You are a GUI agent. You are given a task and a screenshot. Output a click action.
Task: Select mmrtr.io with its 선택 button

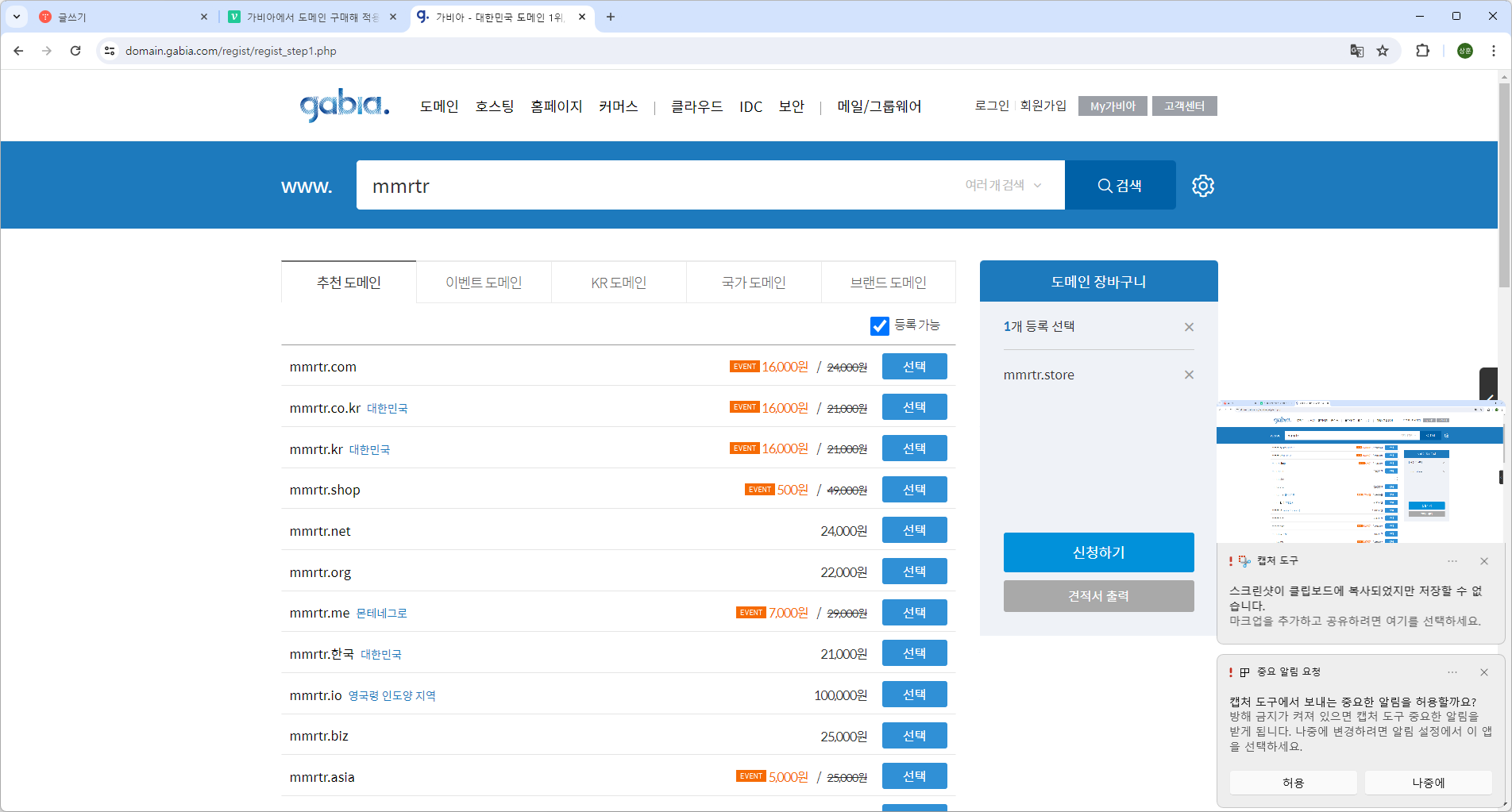914,695
